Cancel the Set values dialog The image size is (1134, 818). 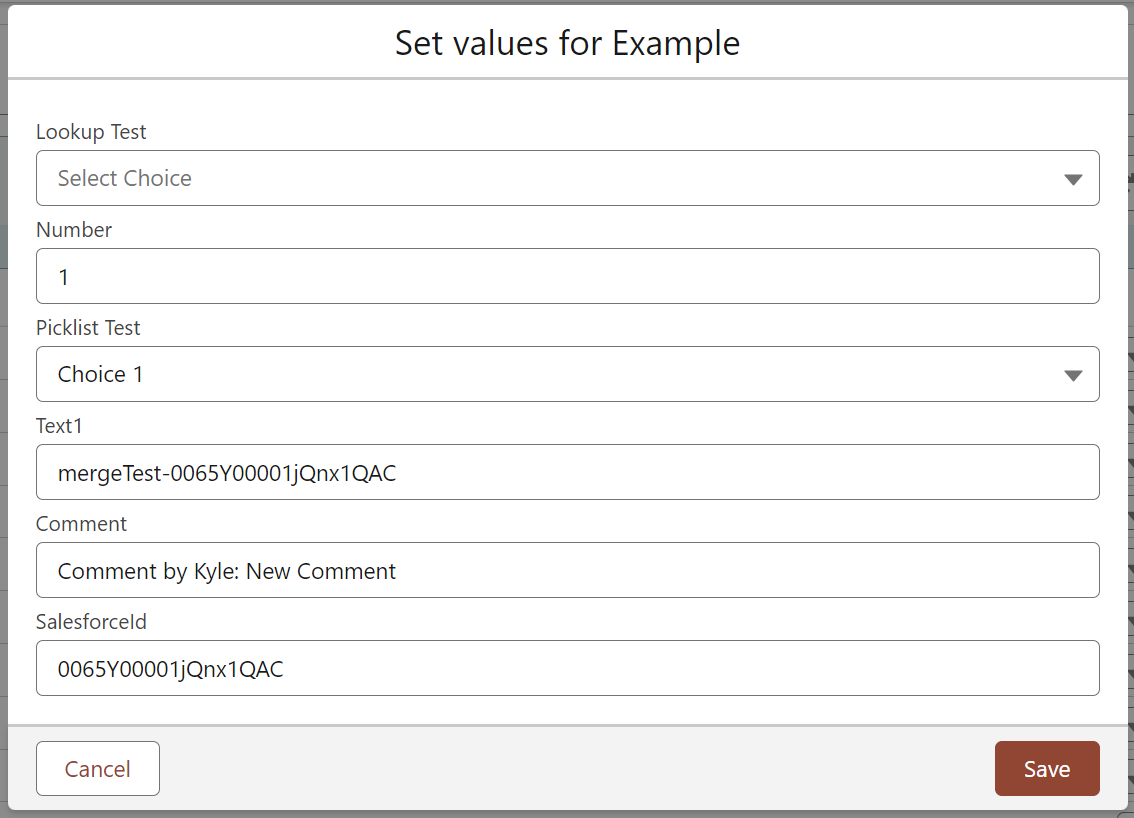pos(98,768)
